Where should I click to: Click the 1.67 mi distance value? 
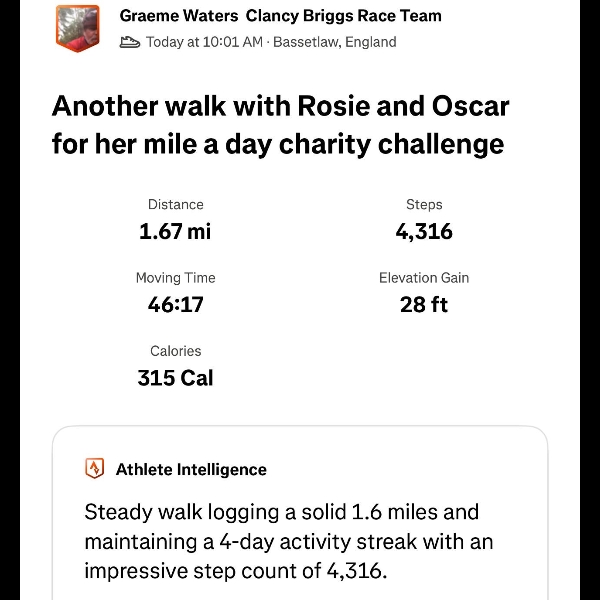pos(175,232)
